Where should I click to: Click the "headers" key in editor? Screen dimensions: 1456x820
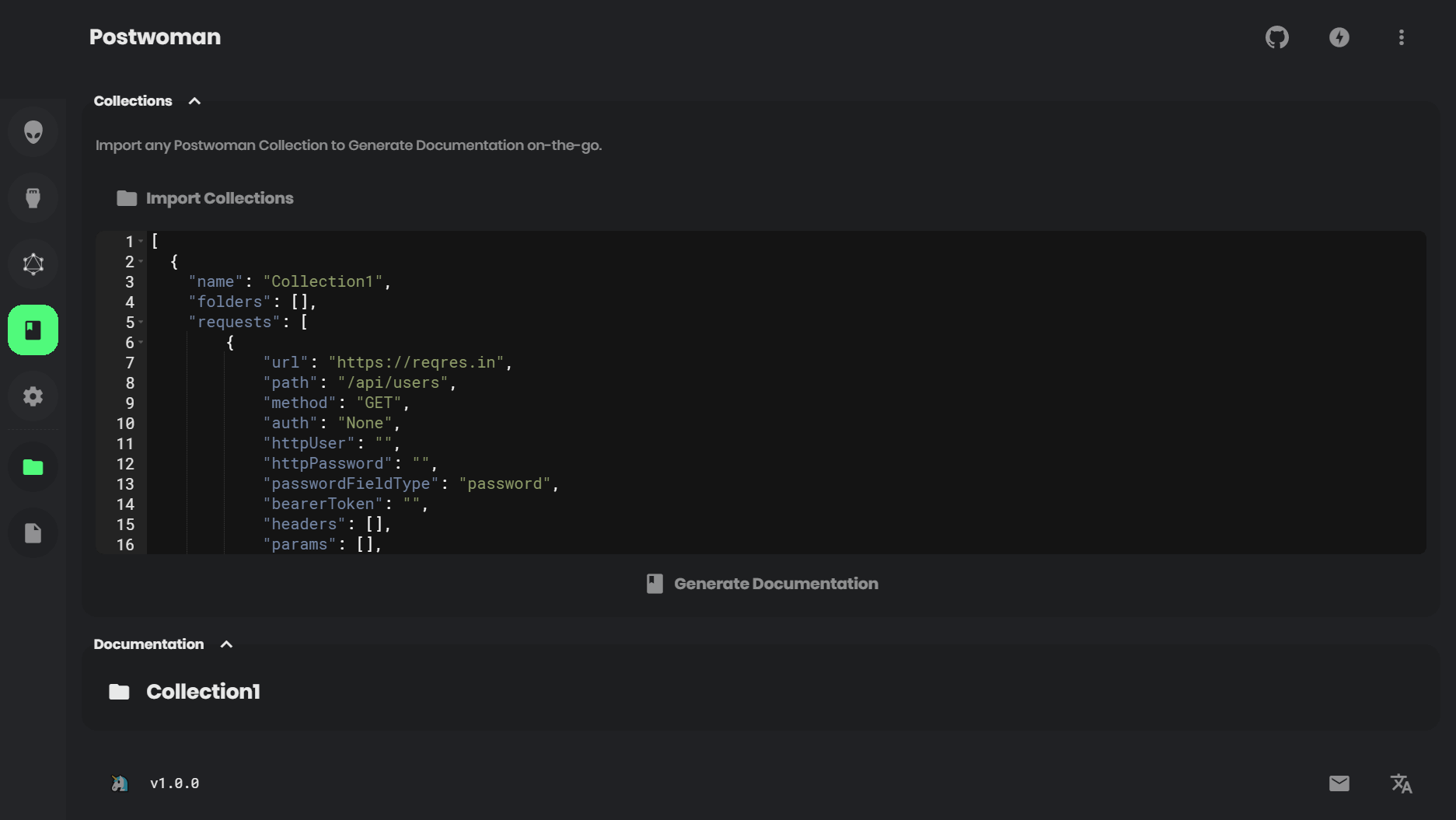coord(304,524)
